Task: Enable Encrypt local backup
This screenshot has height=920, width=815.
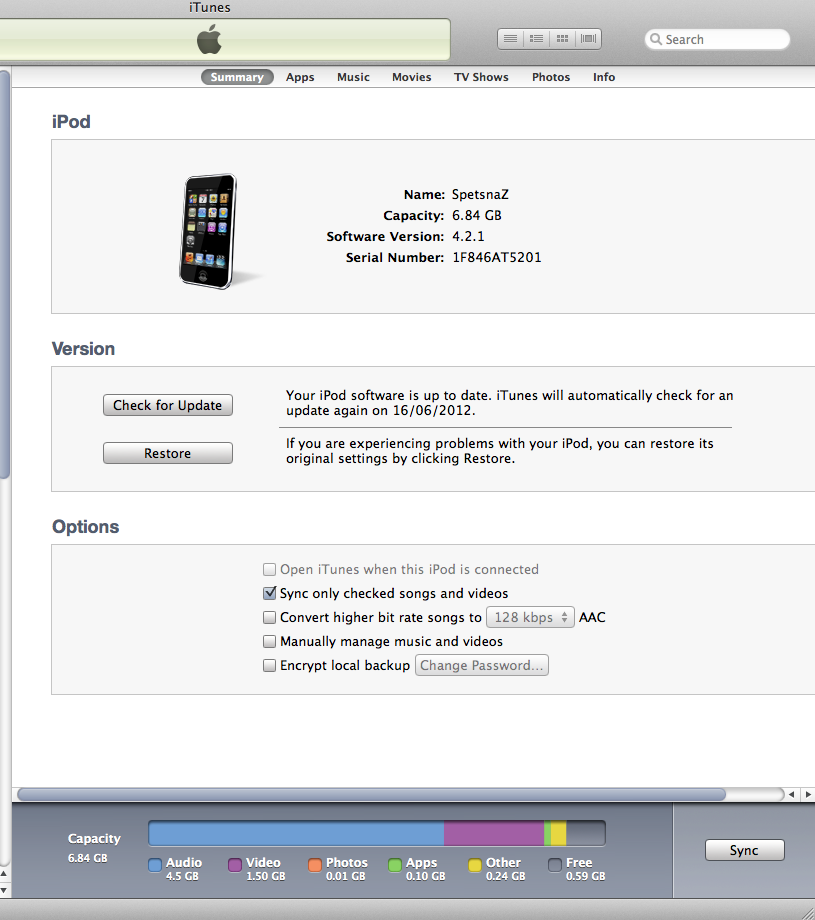Action: (269, 665)
